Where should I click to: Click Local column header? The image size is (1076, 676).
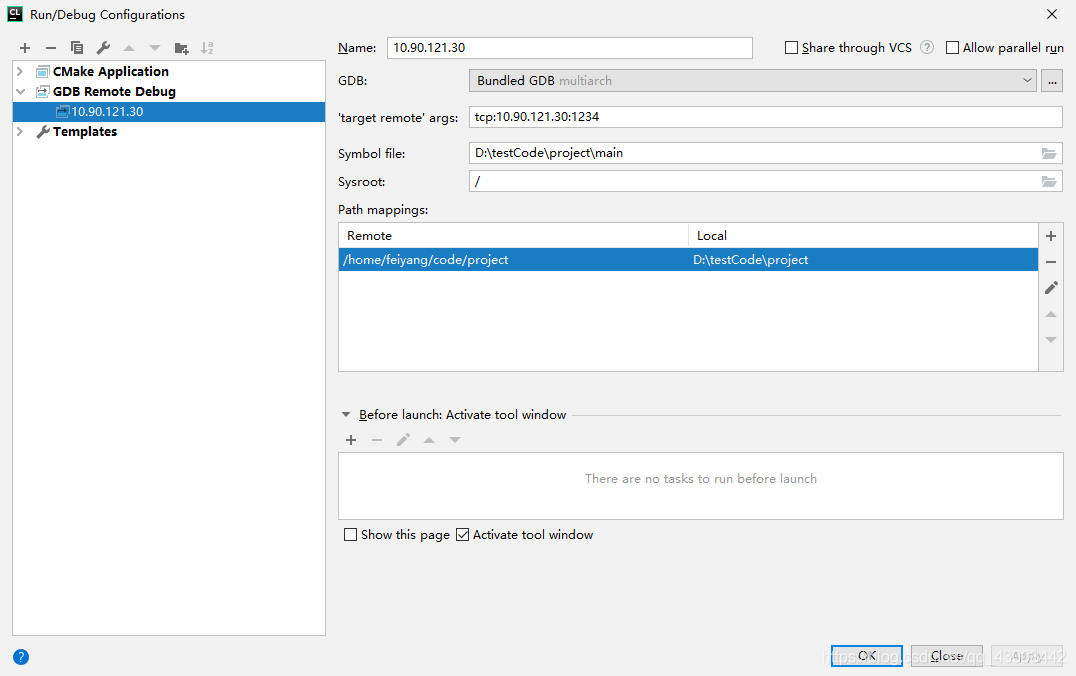(863, 235)
